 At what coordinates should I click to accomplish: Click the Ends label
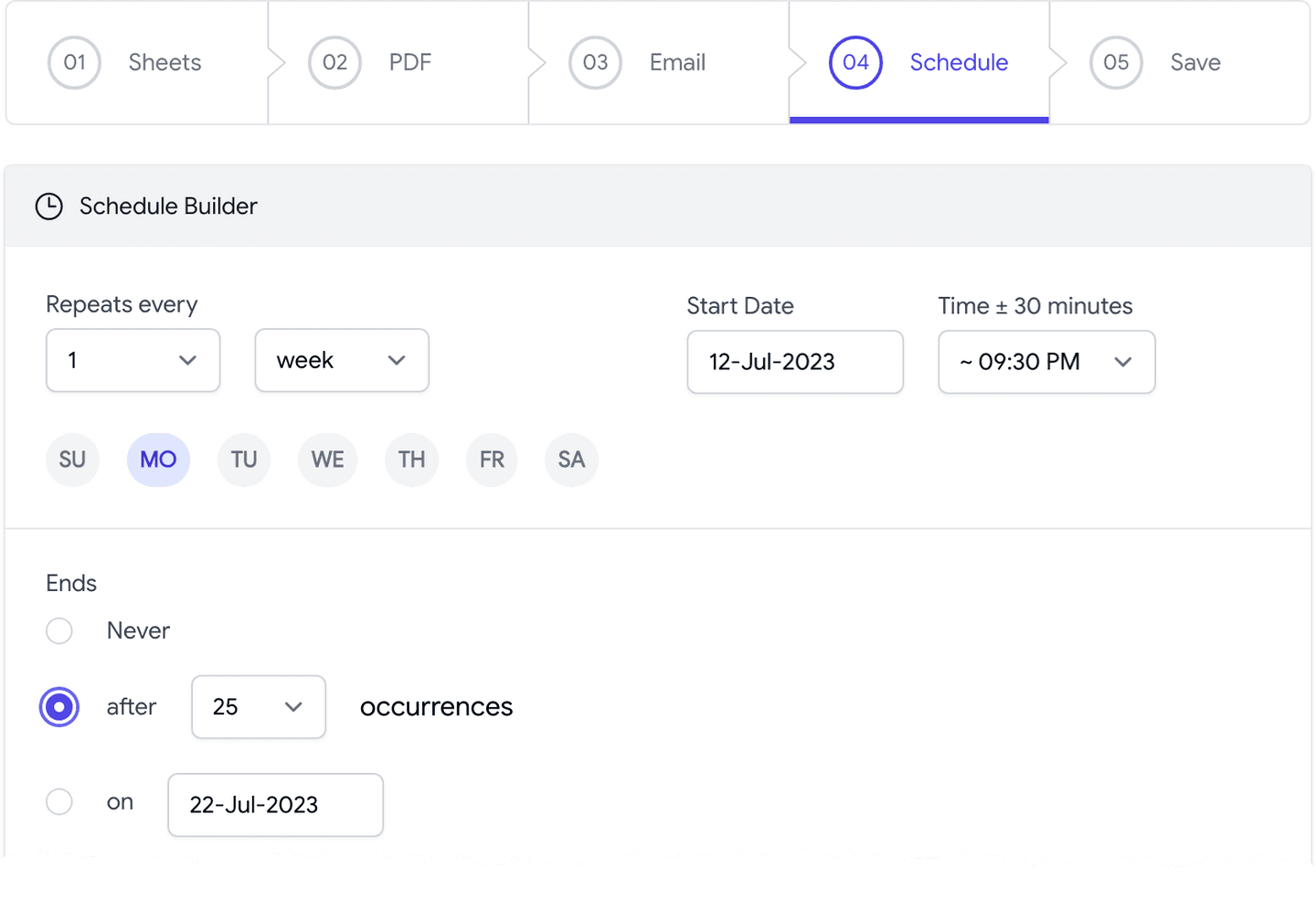point(71,583)
